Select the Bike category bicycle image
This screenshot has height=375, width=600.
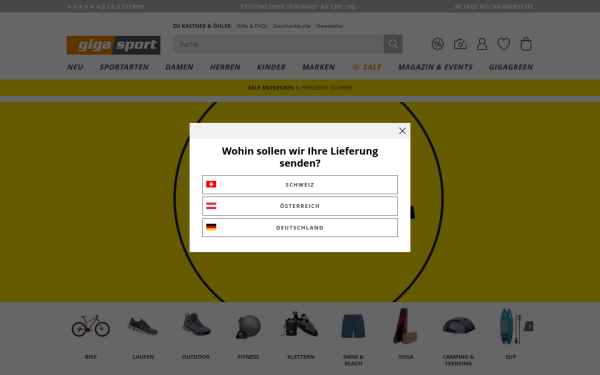pyautogui.click(x=91, y=326)
